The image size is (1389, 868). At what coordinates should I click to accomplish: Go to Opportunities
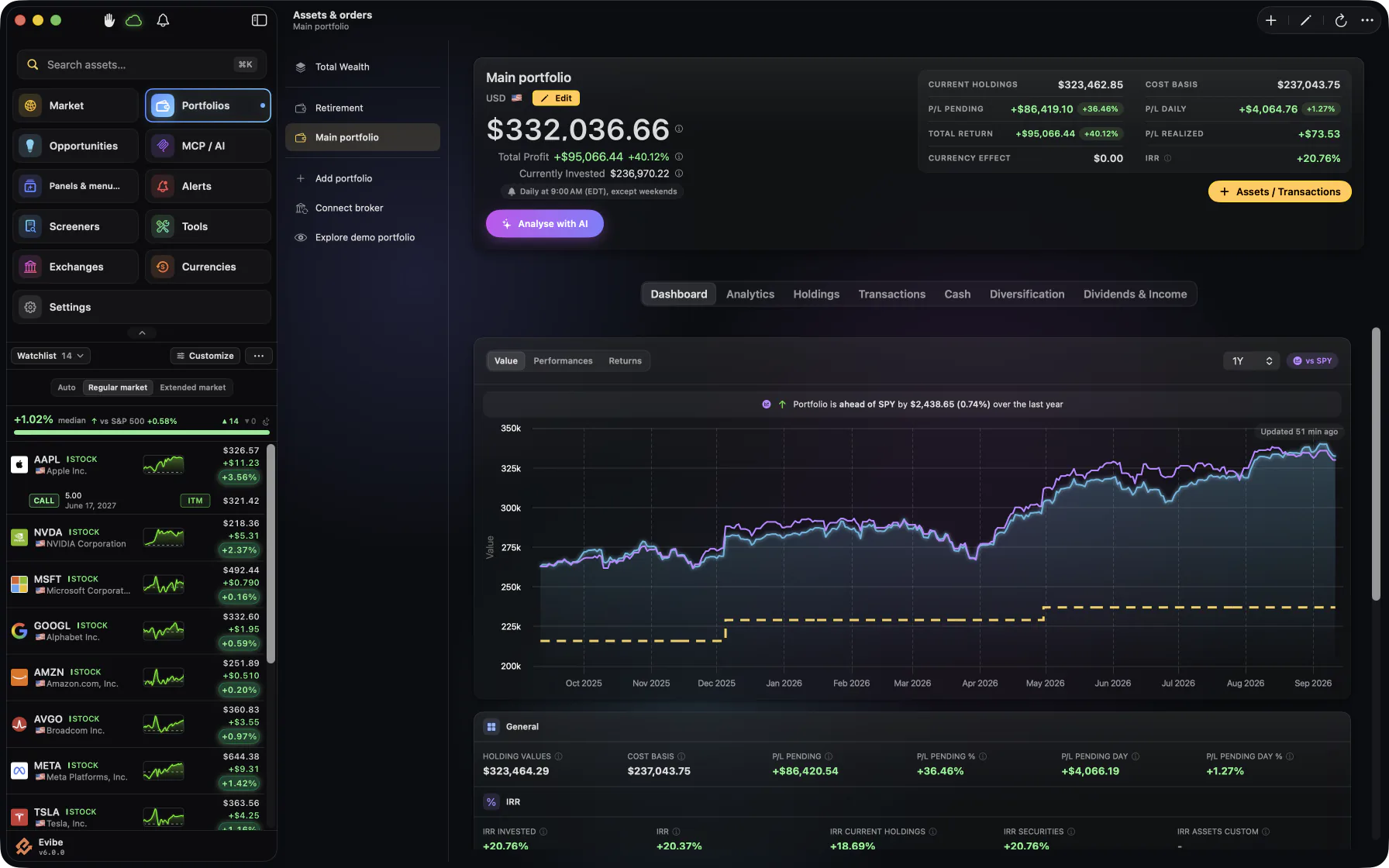76,146
